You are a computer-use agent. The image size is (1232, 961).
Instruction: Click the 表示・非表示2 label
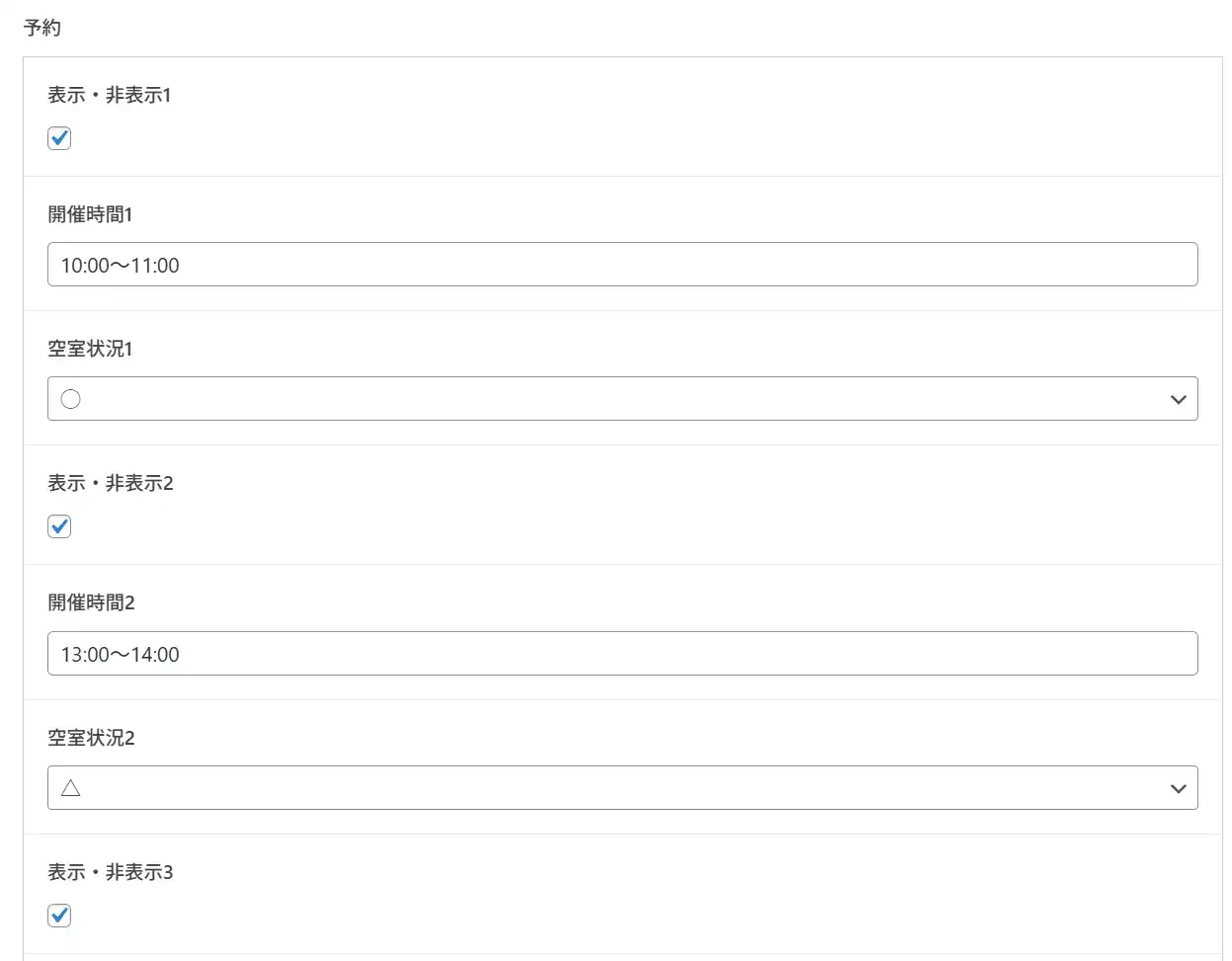click(x=111, y=483)
